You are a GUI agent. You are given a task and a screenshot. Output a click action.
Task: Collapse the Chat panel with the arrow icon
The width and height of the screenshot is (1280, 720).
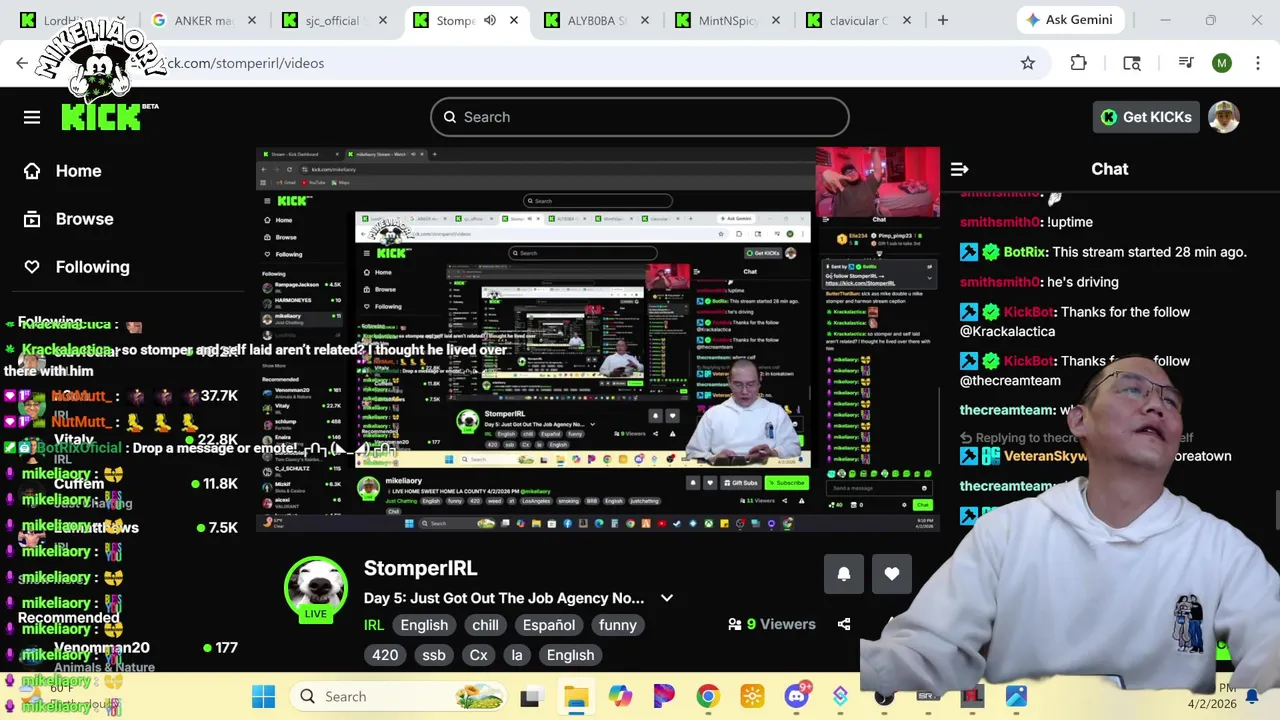(x=959, y=169)
